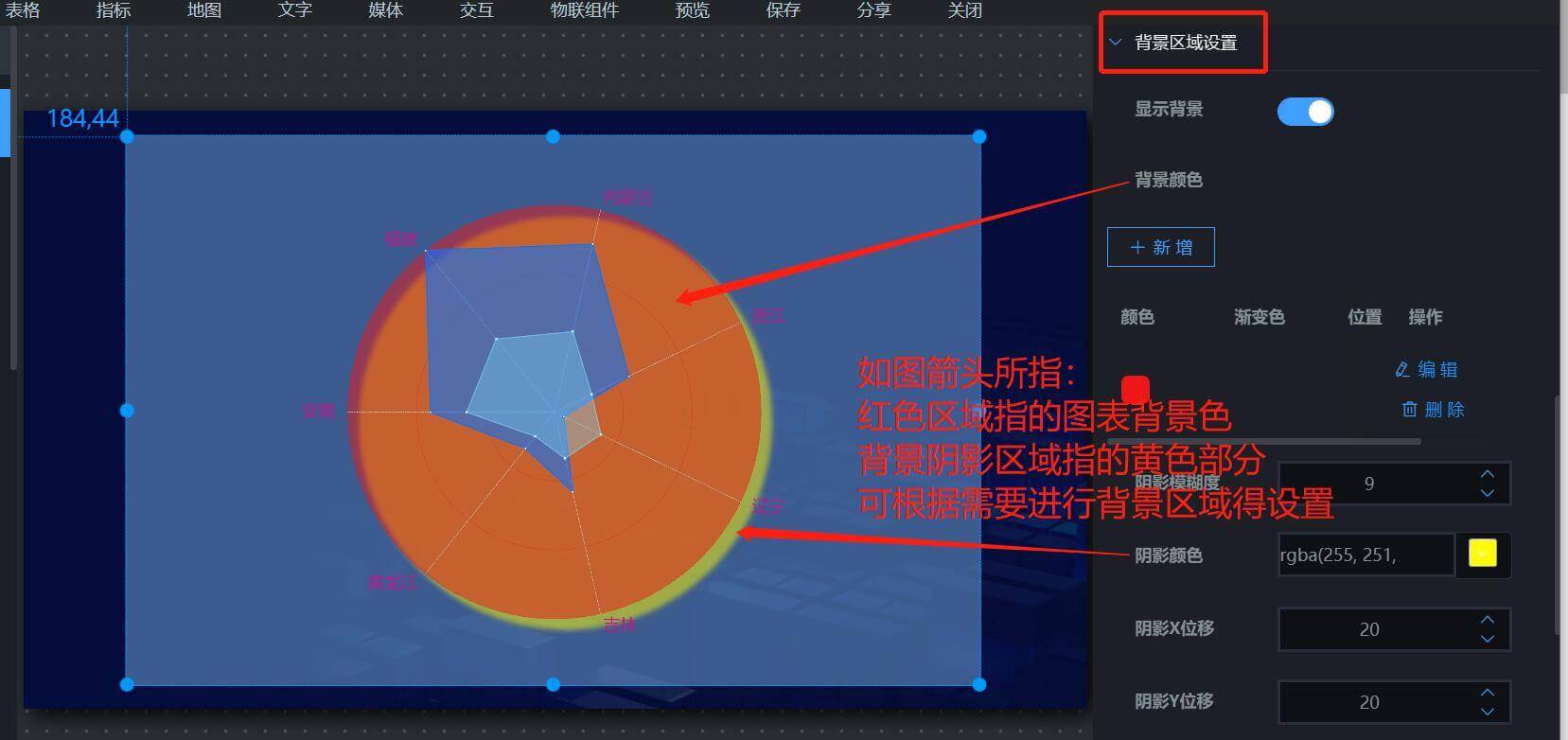Click 分享 in the top bar
This screenshot has height=740, width=1568.
coord(874,10)
